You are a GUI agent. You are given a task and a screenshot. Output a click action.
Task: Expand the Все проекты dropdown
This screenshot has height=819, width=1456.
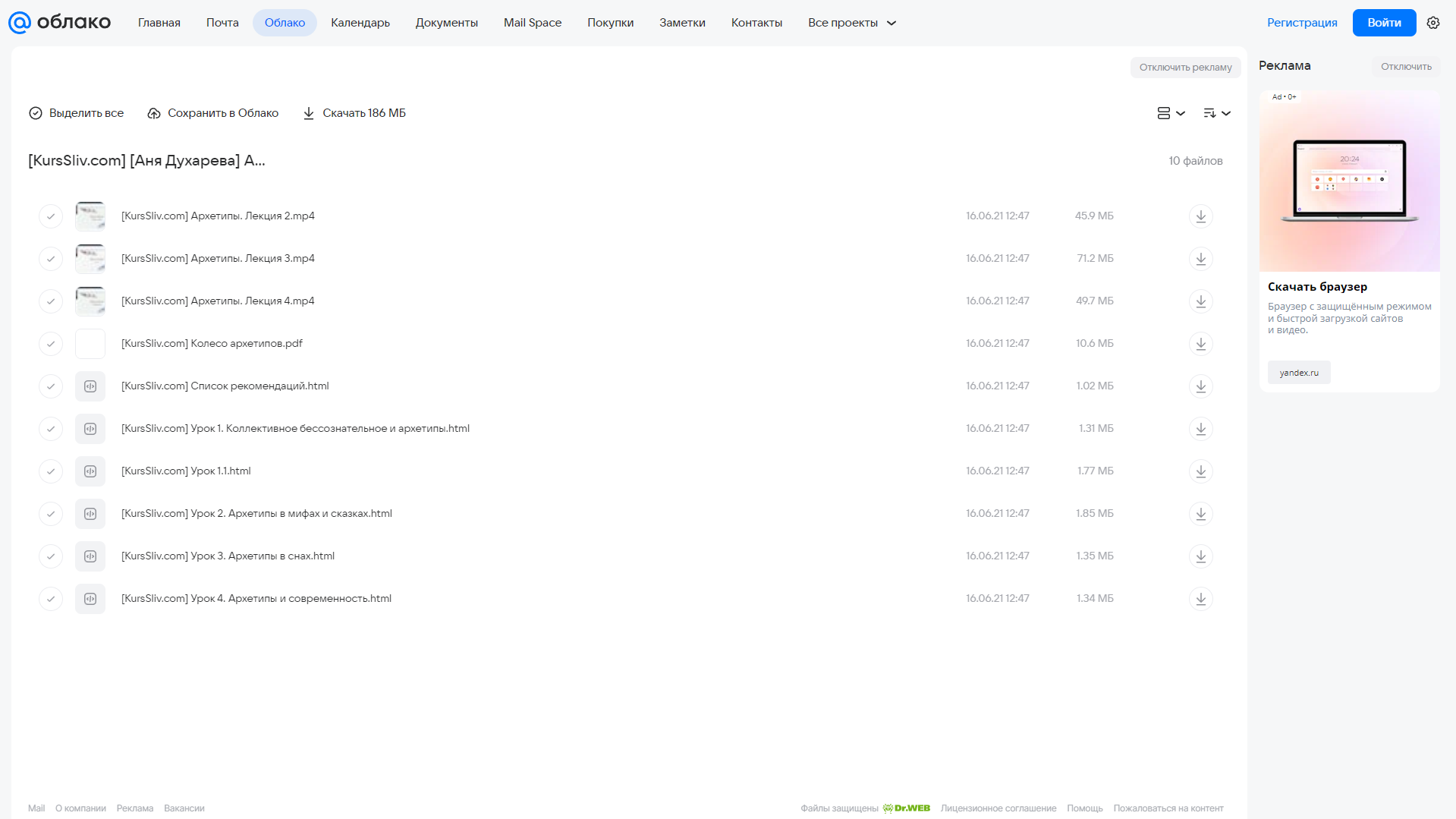click(852, 23)
